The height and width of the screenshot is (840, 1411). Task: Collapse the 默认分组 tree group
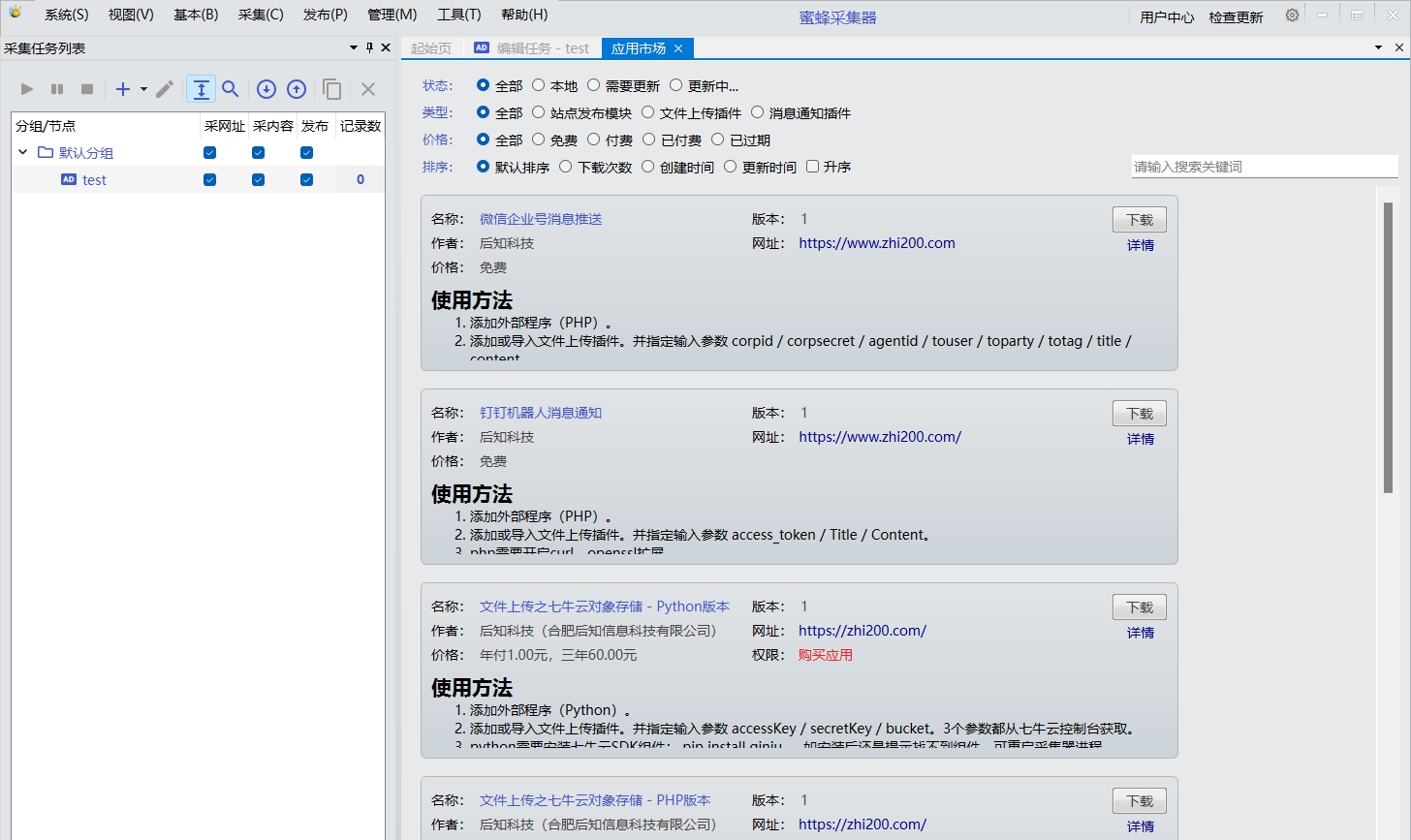(23, 152)
